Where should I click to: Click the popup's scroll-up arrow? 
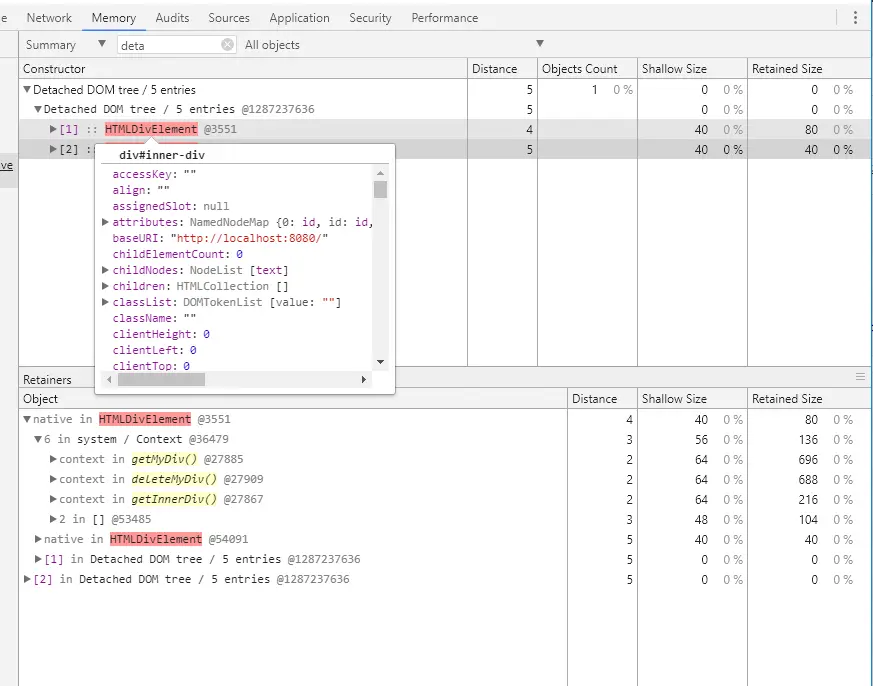click(x=380, y=172)
